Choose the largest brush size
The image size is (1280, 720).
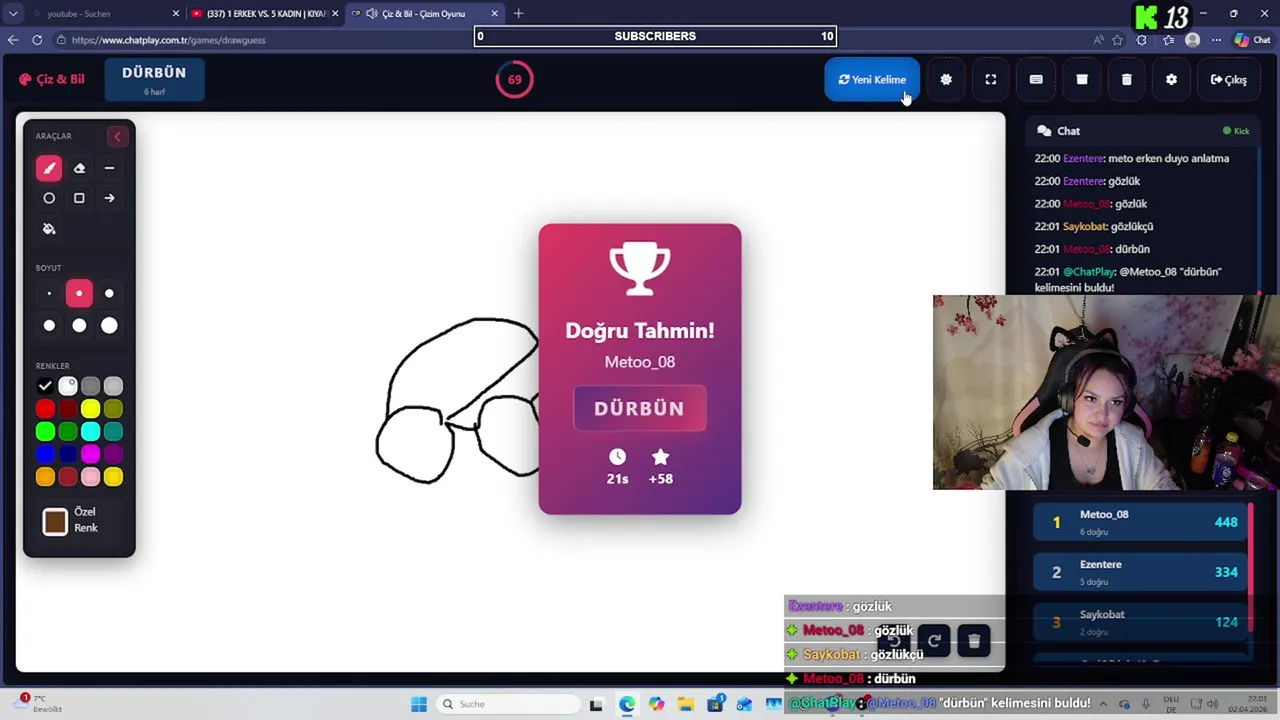tap(109, 325)
